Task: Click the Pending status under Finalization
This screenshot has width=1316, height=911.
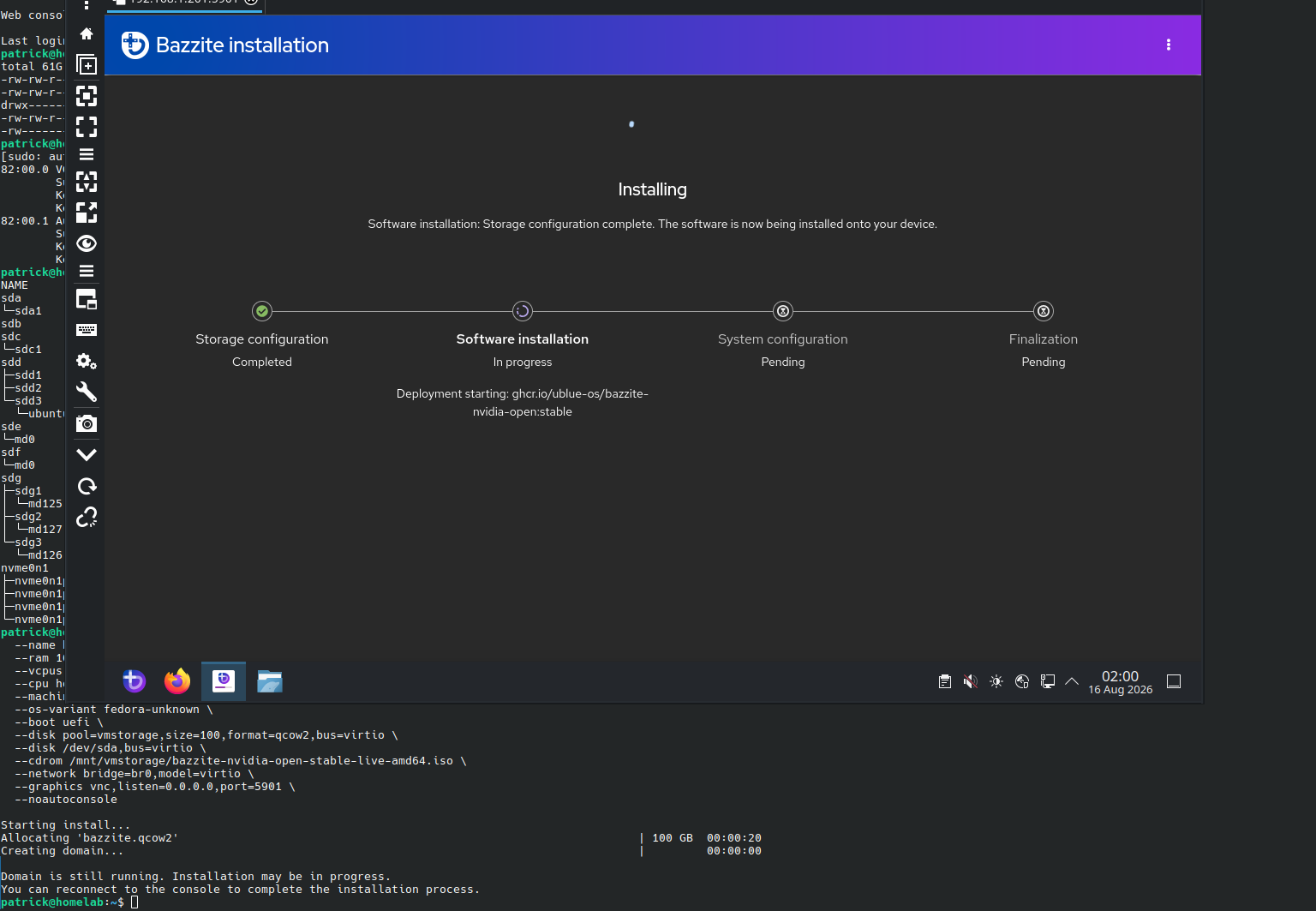Action: tap(1044, 362)
